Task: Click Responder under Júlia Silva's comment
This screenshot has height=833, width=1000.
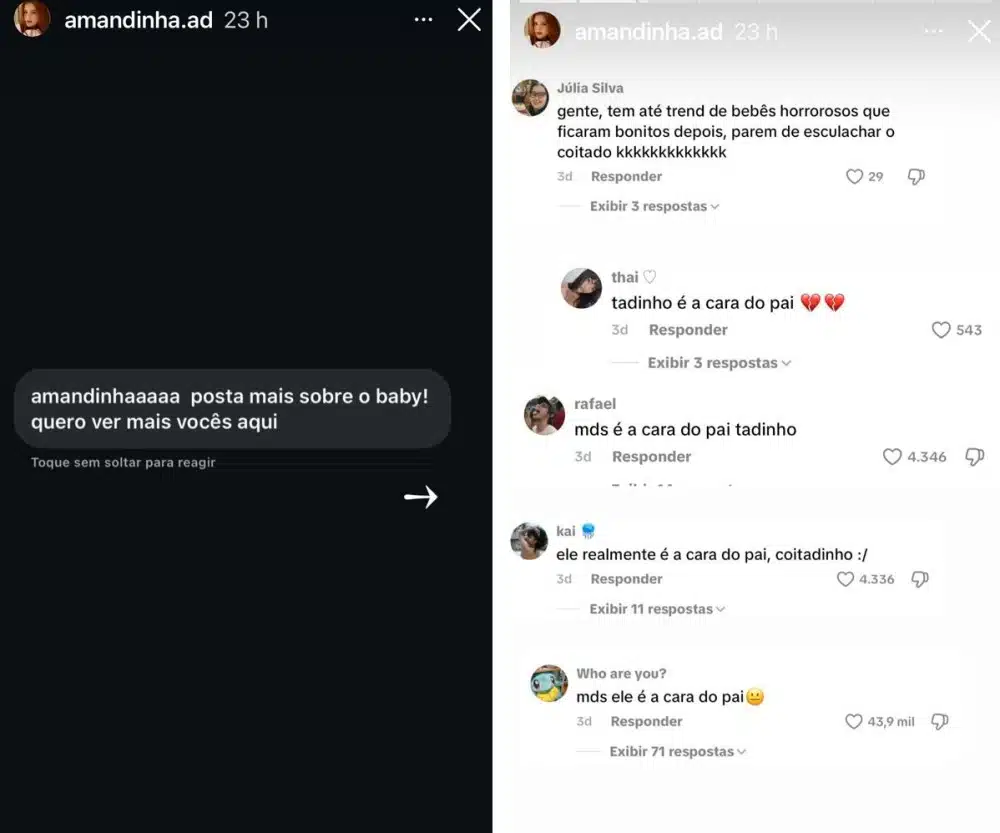Action: [x=626, y=176]
